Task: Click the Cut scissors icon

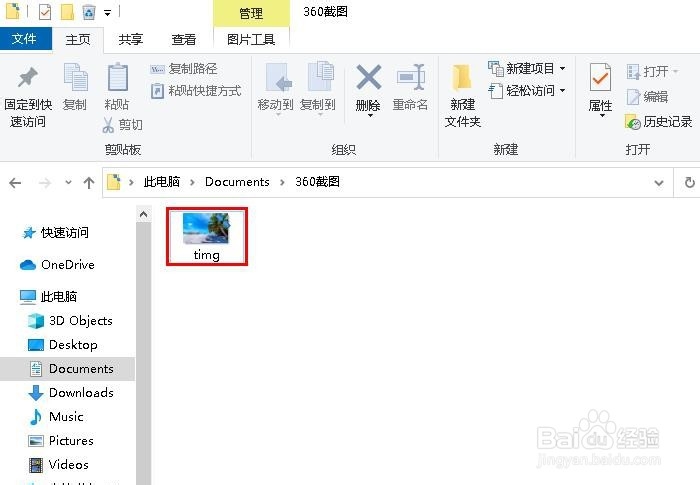Action: tap(108, 125)
